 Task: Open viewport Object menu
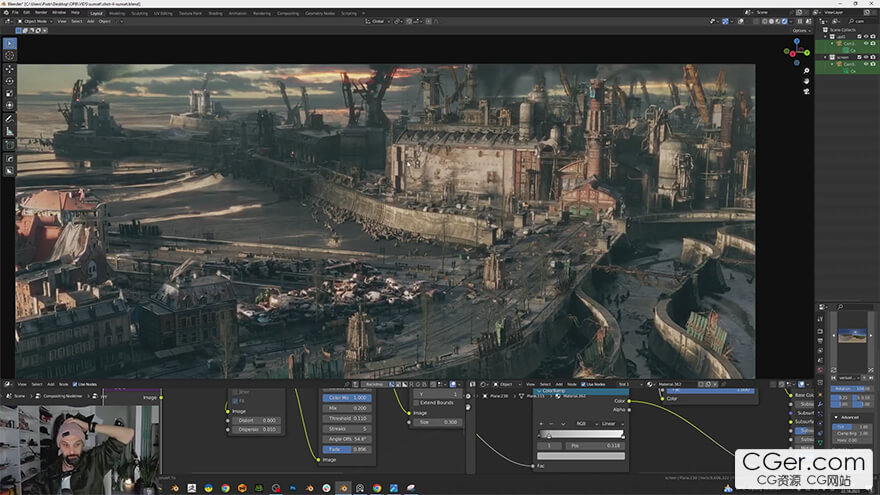(105, 21)
